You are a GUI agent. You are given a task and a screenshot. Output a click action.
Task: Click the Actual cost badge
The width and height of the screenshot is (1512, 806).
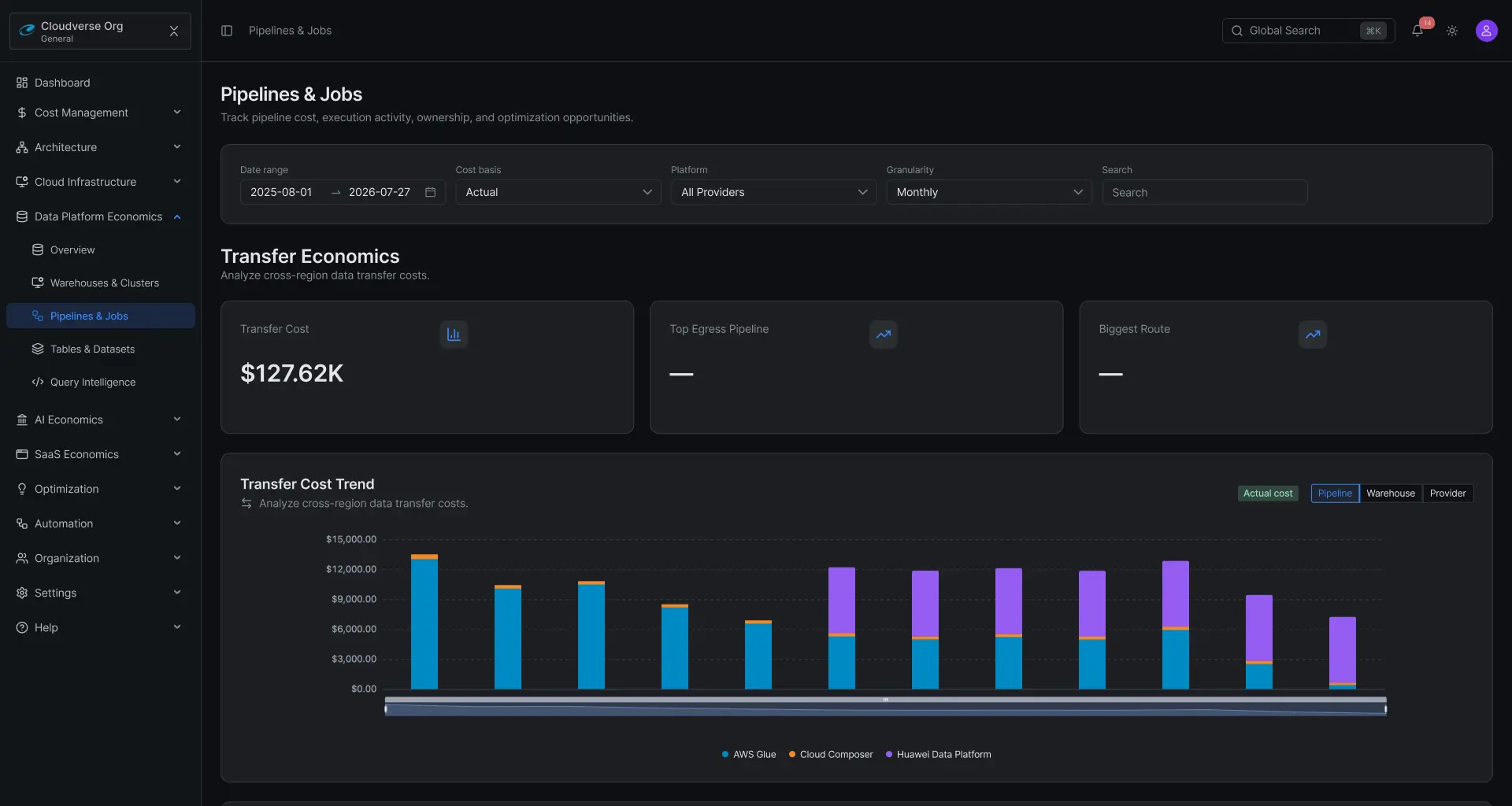[x=1268, y=494]
